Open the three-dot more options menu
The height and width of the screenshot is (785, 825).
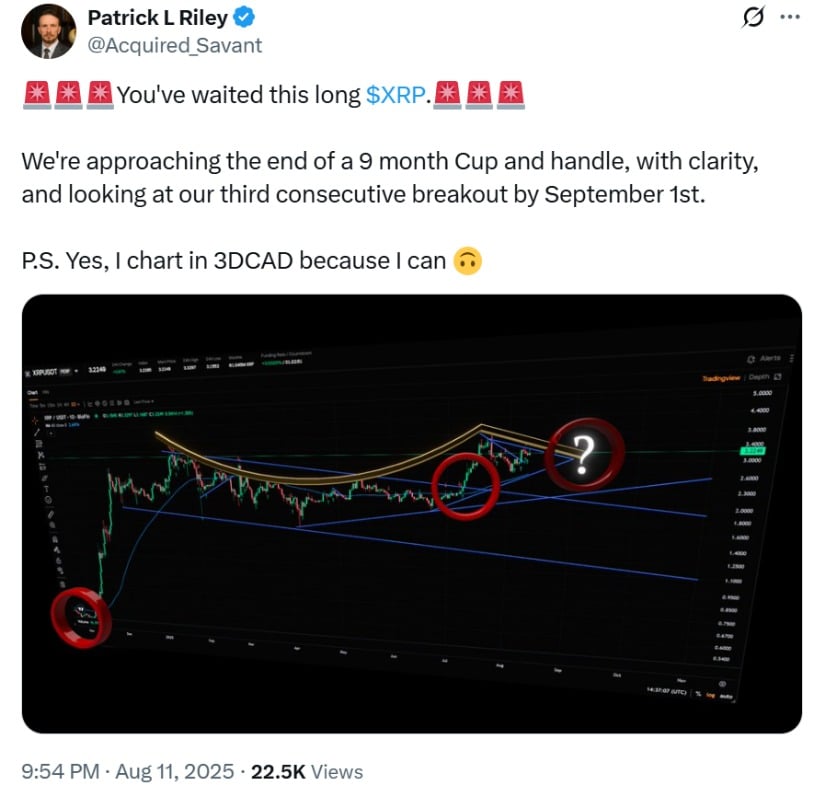pos(790,19)
